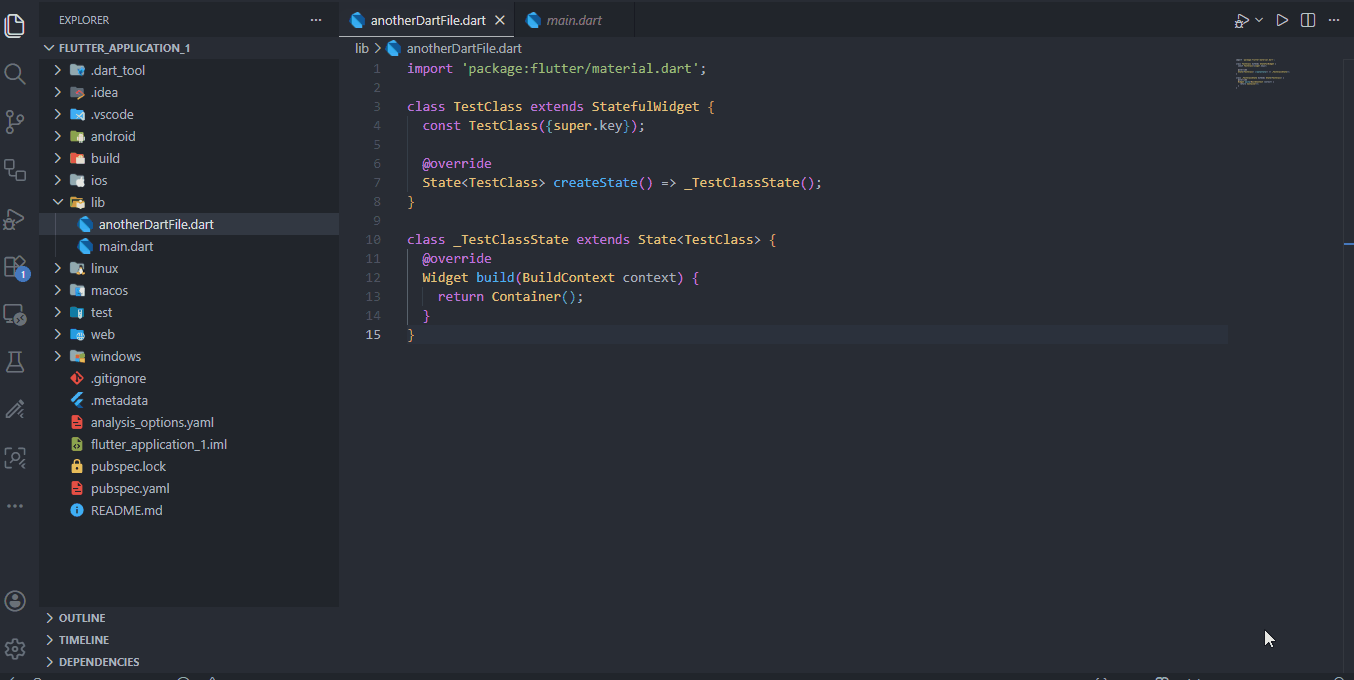
Task: Split the editor with the split icon
Action: (1307, 19)
